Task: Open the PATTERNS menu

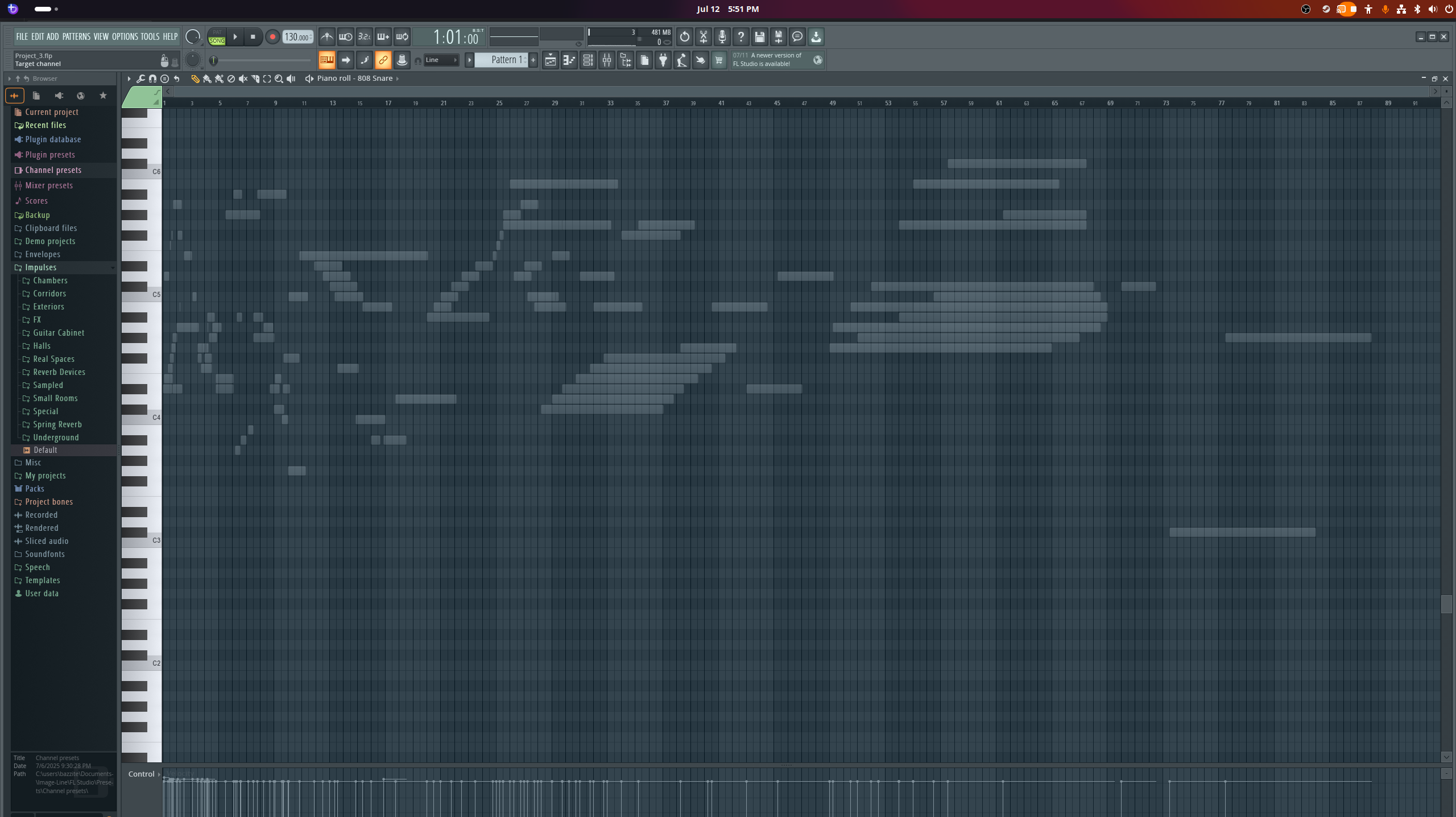Action: tap(76, 36)
